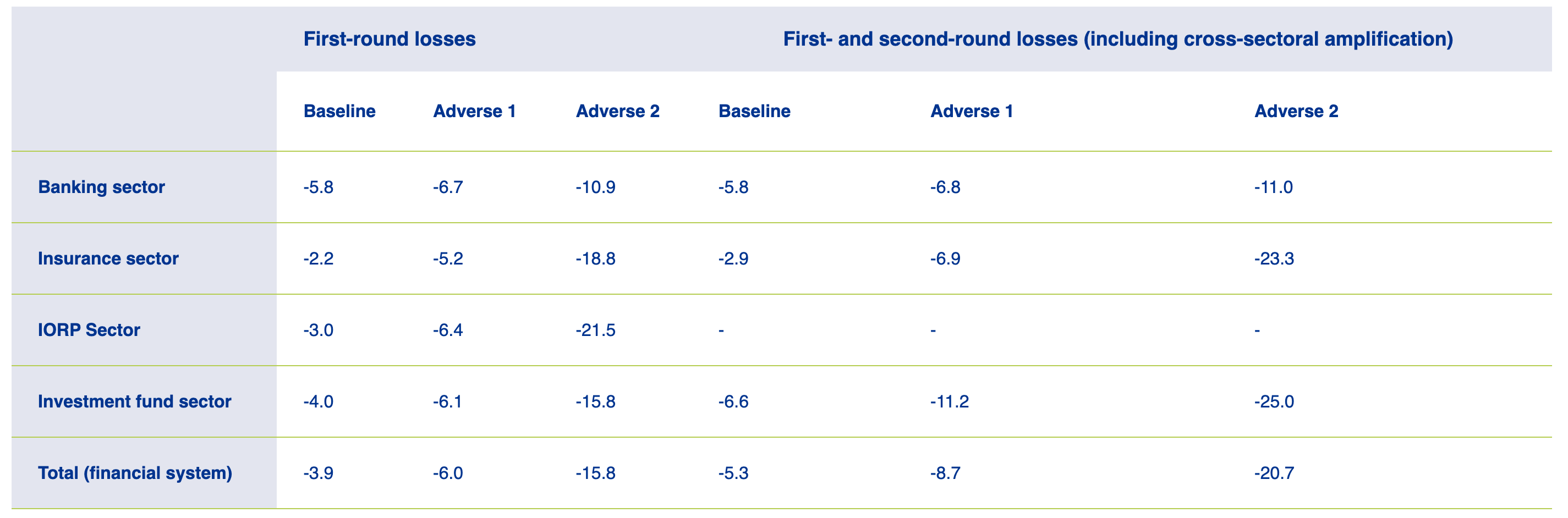Select the "Insurance sector" row label

(108, 258)
